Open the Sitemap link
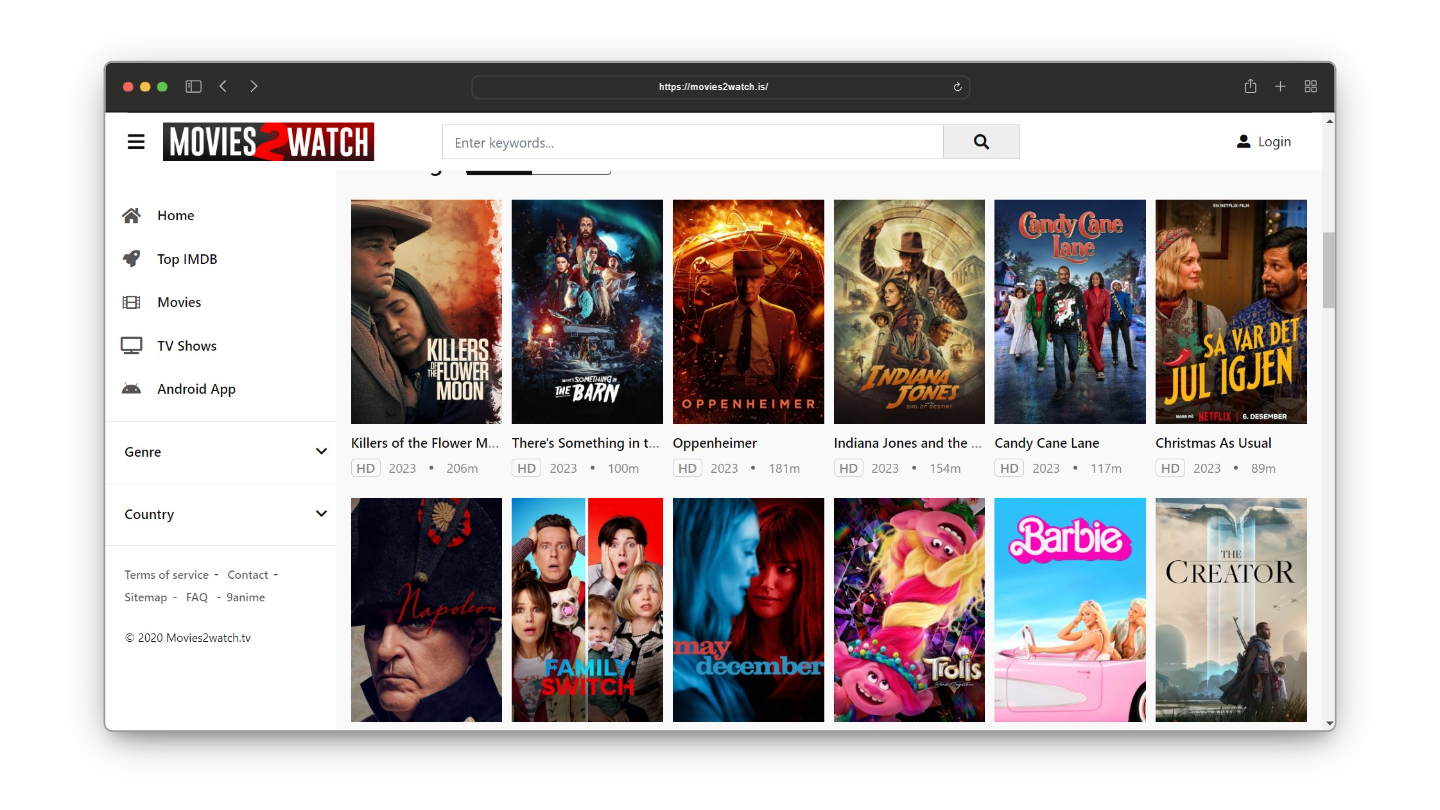Image resolution: width=1440 pixels, height=810 pixels. [x=146, y=597]
